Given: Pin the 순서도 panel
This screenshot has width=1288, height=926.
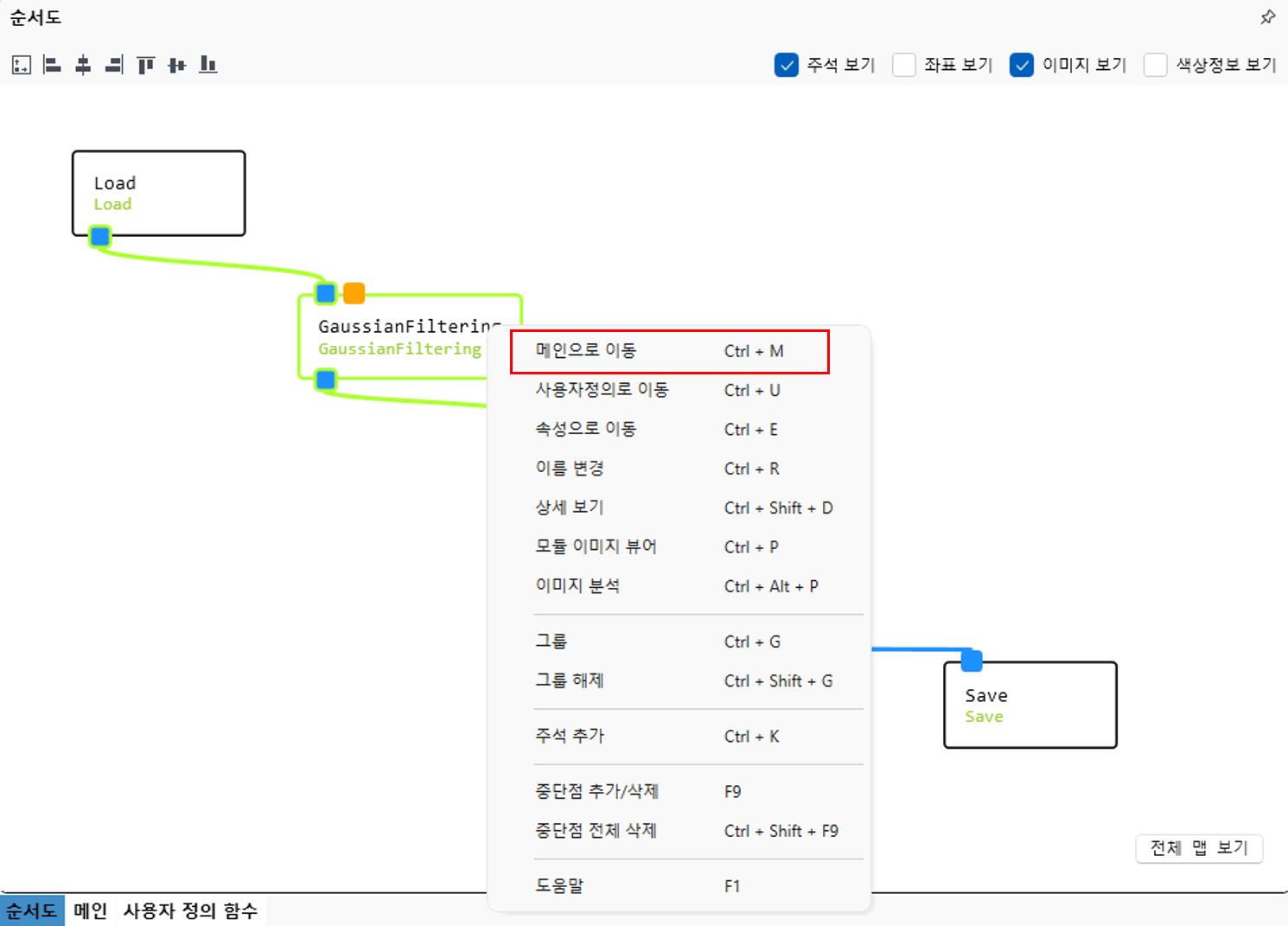Looking at the screenshot, I should [x=1267, y=17].
